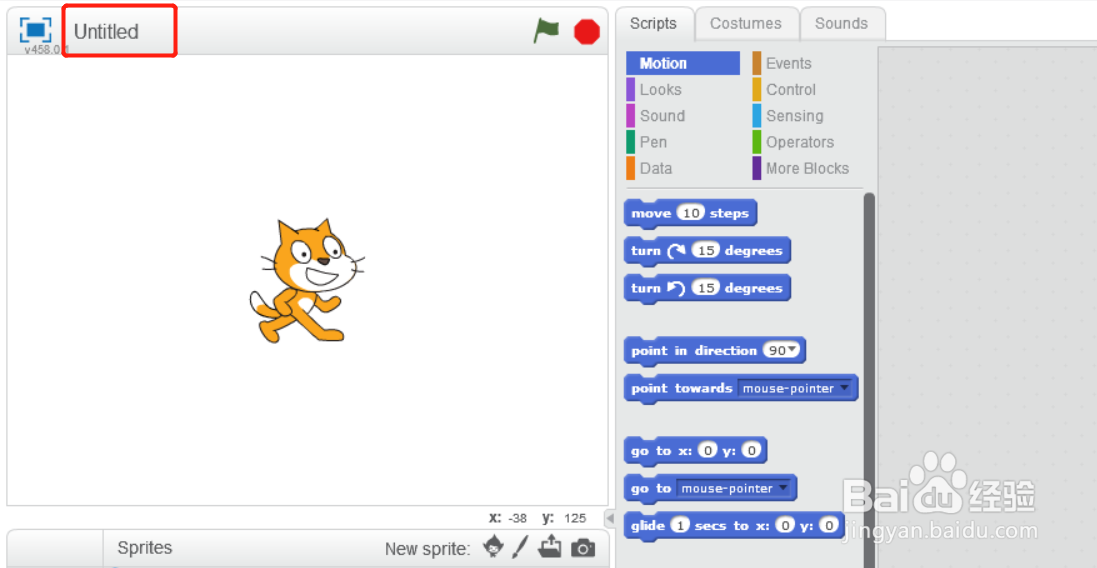Image resolution: width=1097 pixels, height=568 pixels.
Task: Select the Sound block category
Action: coord(662,116)
